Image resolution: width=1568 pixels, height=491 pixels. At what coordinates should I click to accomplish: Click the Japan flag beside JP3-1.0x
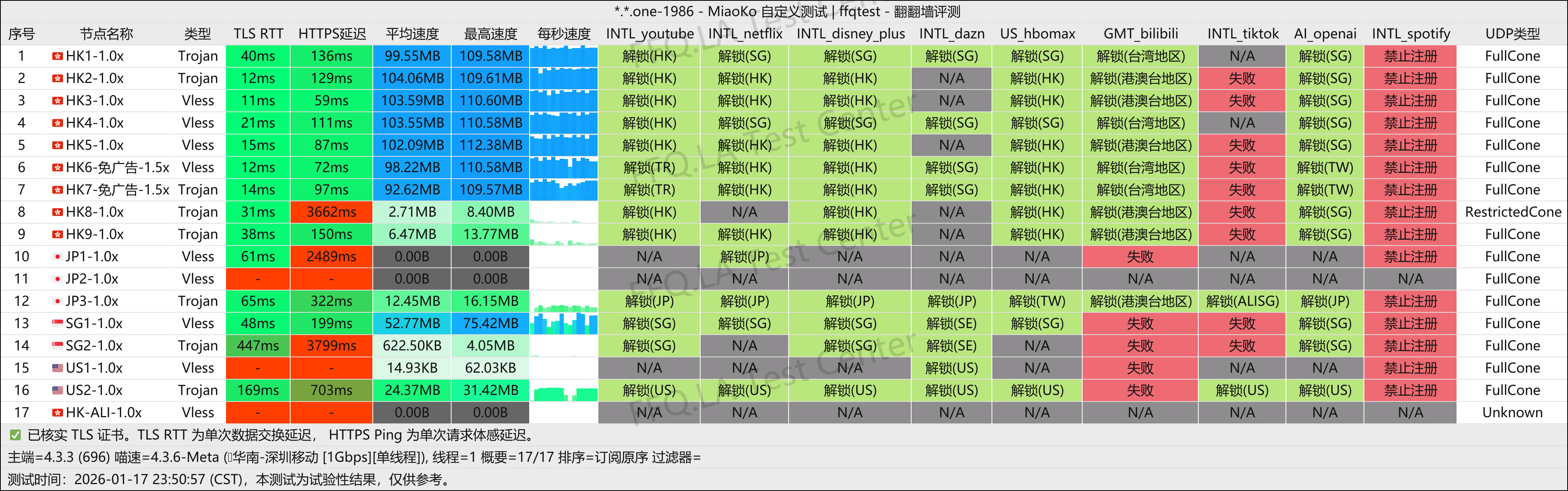(57, 301)
